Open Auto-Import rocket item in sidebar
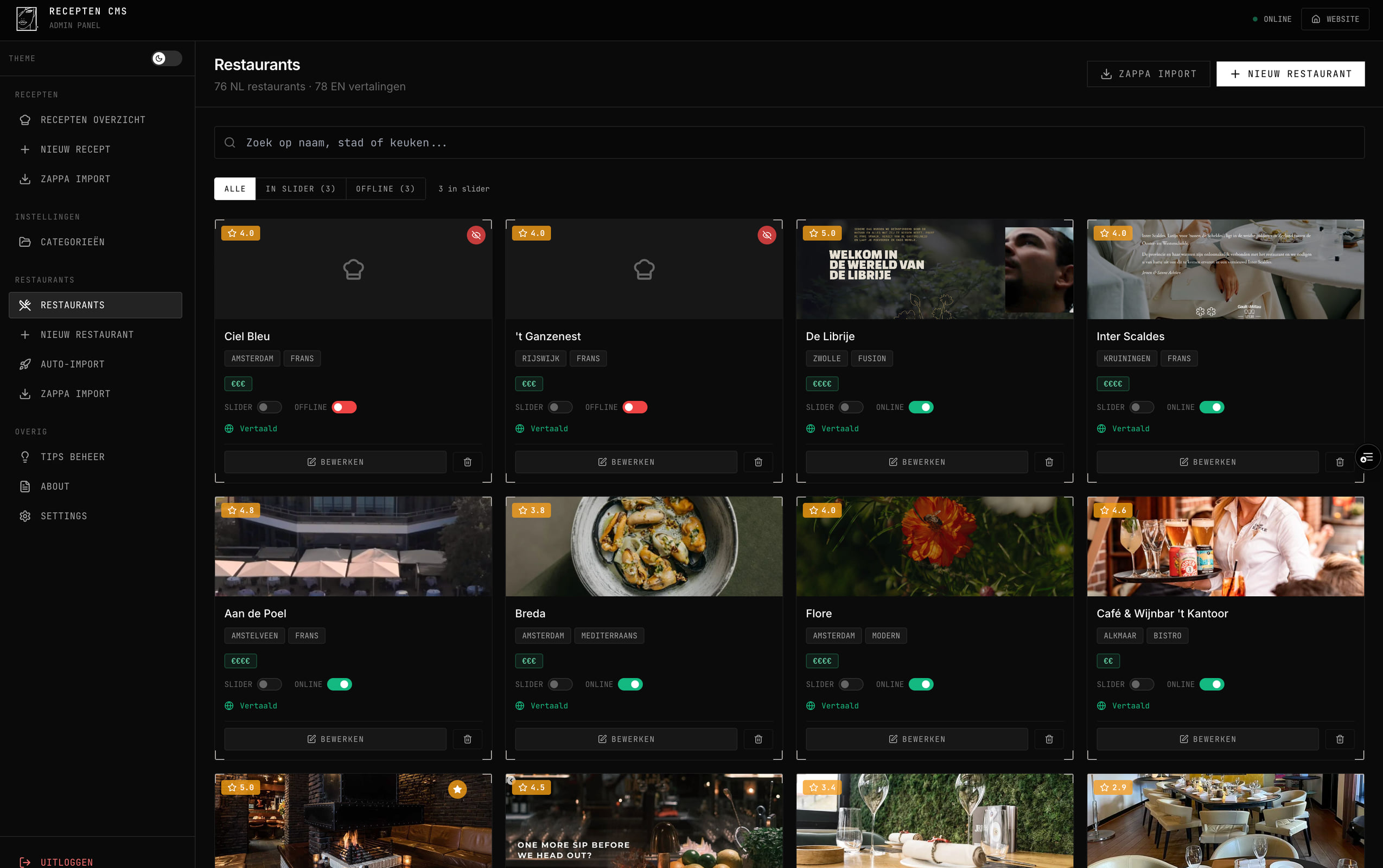This screenshot has height=868, width=1383. point(72,364)
